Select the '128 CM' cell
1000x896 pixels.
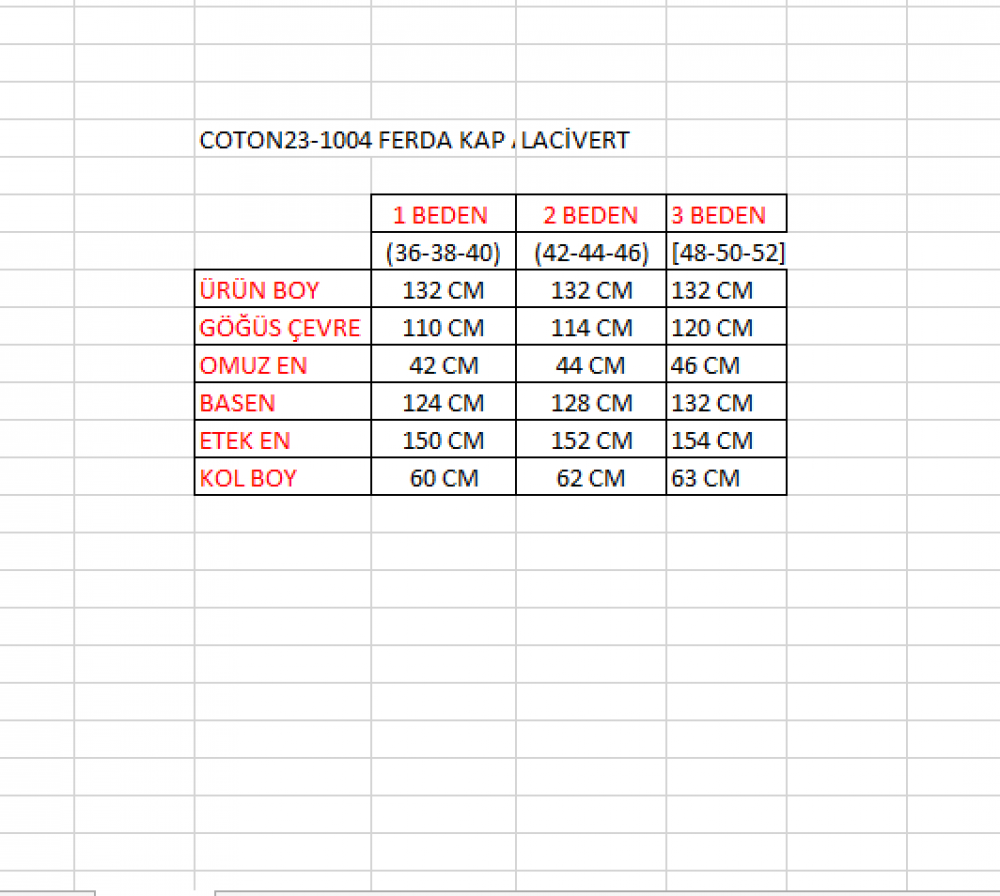[591, 402]
